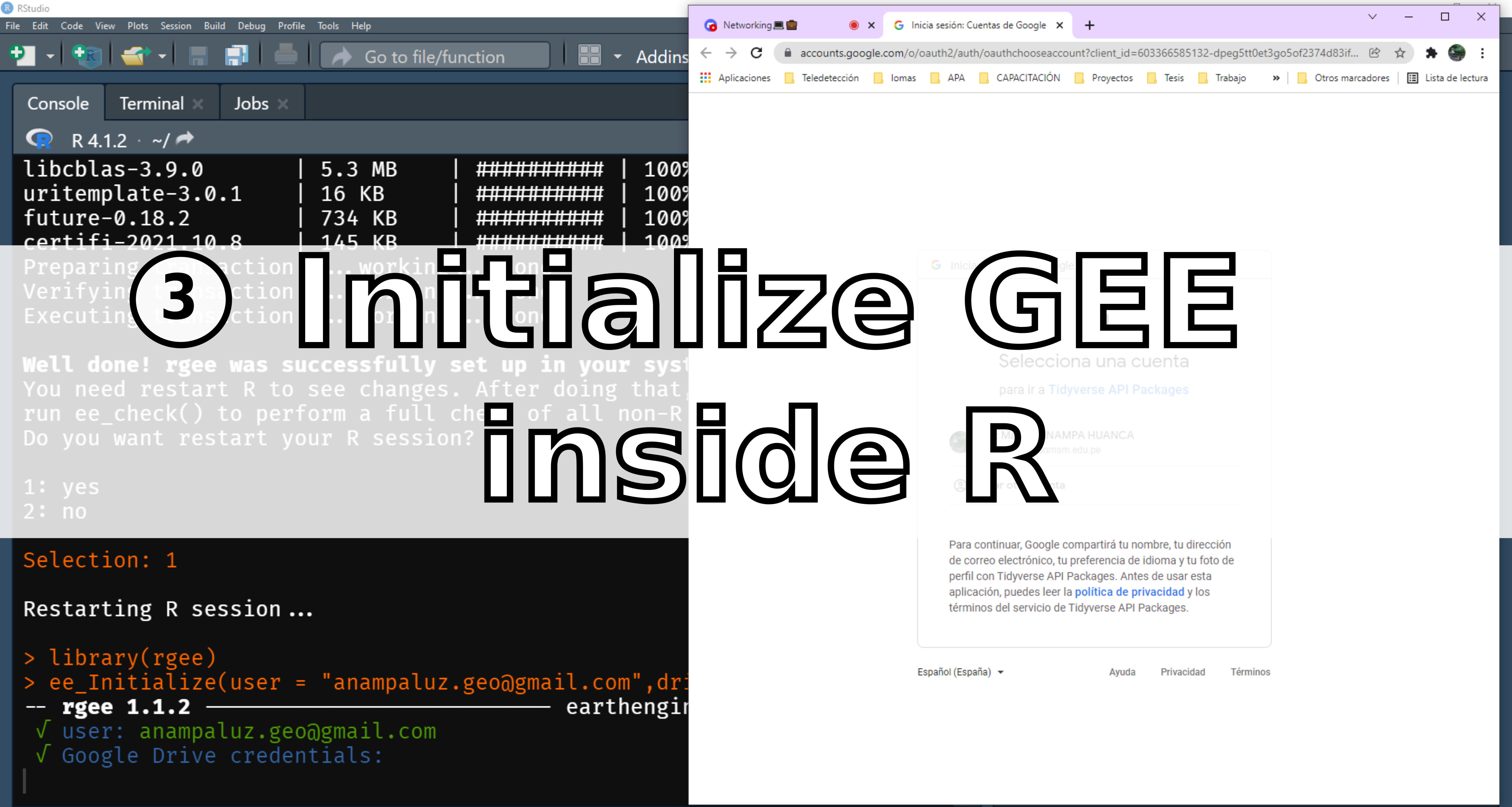Click the New File icon in RStudio
1512x807 pixels.
click(x=22, y=56)
